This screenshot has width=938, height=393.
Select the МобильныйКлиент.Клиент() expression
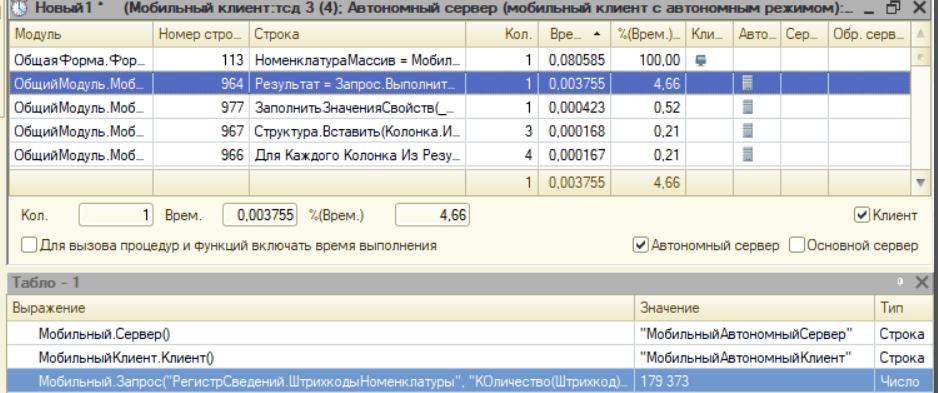(126, 358)
